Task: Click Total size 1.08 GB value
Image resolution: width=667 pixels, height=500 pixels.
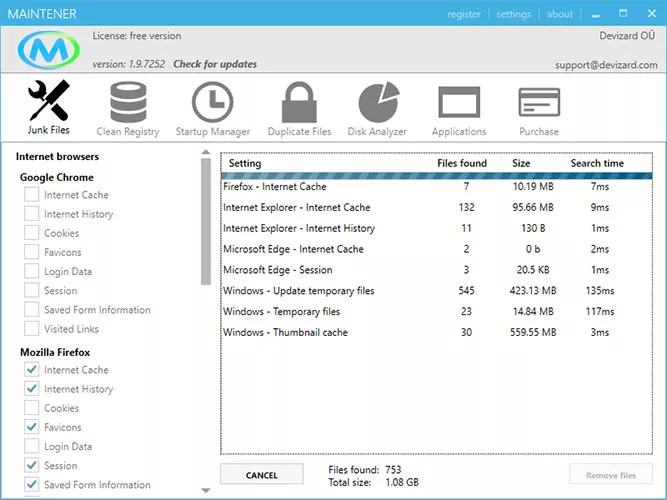Action: 402,482
